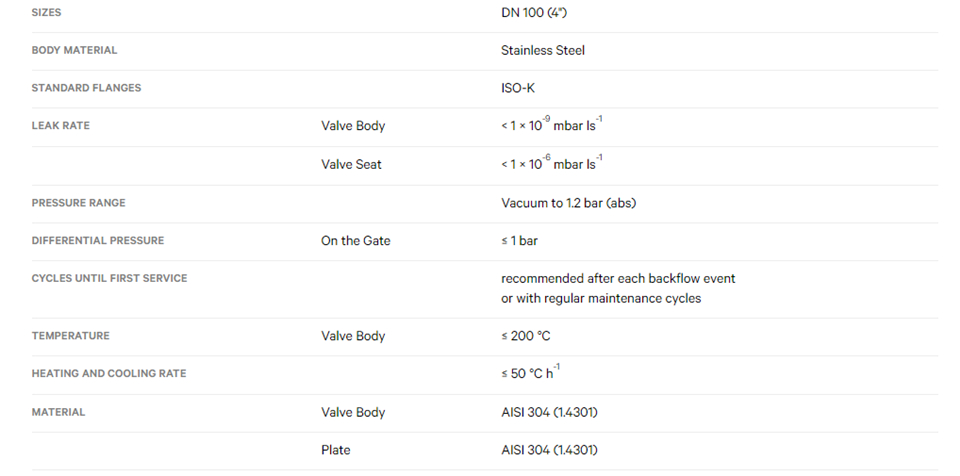Select the DN 100 (4") size value
The width and height of the screenshot is (960, 476).
tap(534, 13)
